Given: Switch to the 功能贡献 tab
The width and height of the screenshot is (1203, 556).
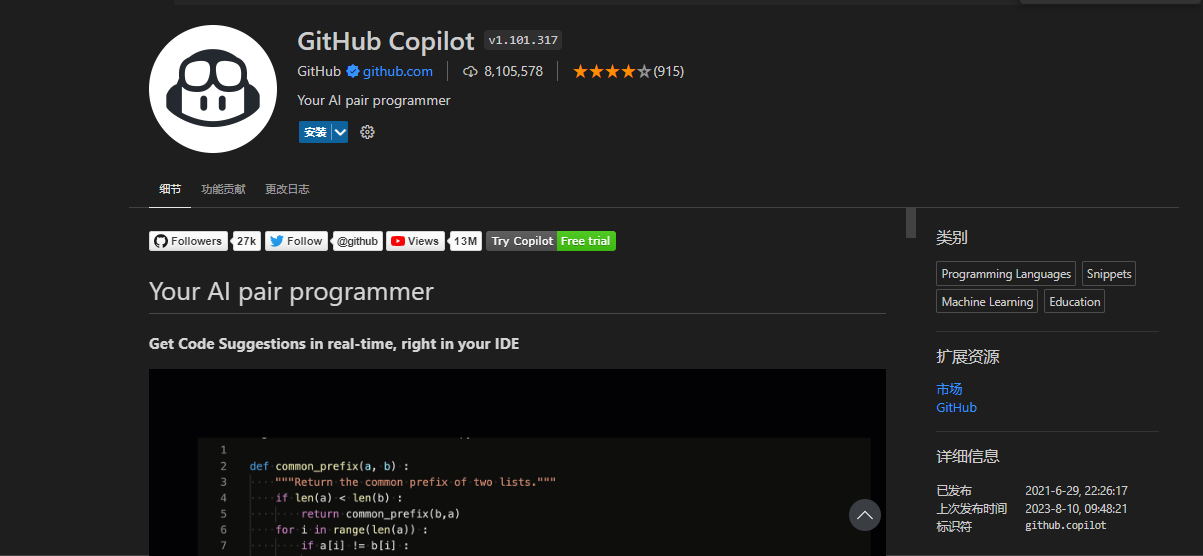Looking at the screenshot, I should click(223, 189).
